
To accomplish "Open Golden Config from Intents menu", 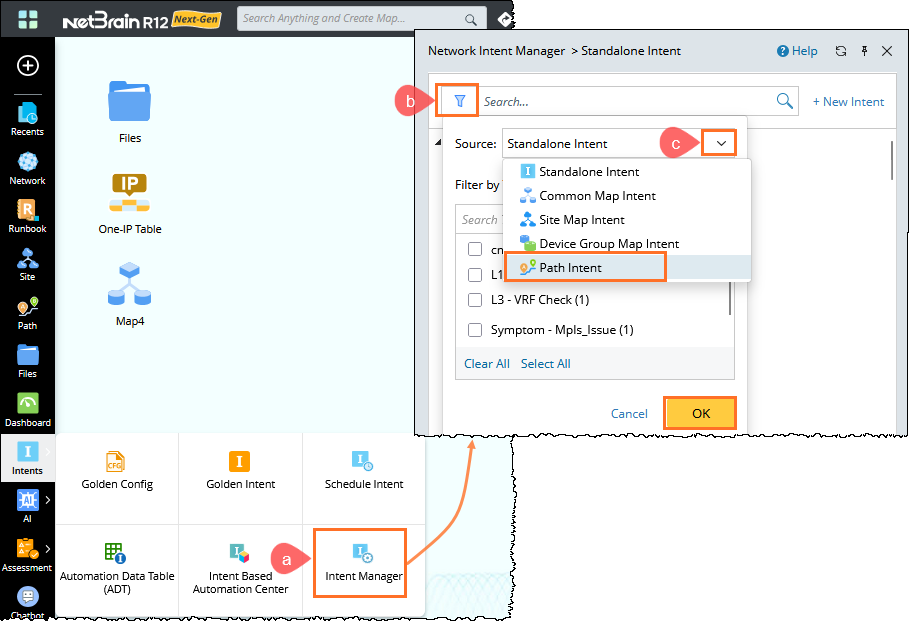I will coord(117,471).
